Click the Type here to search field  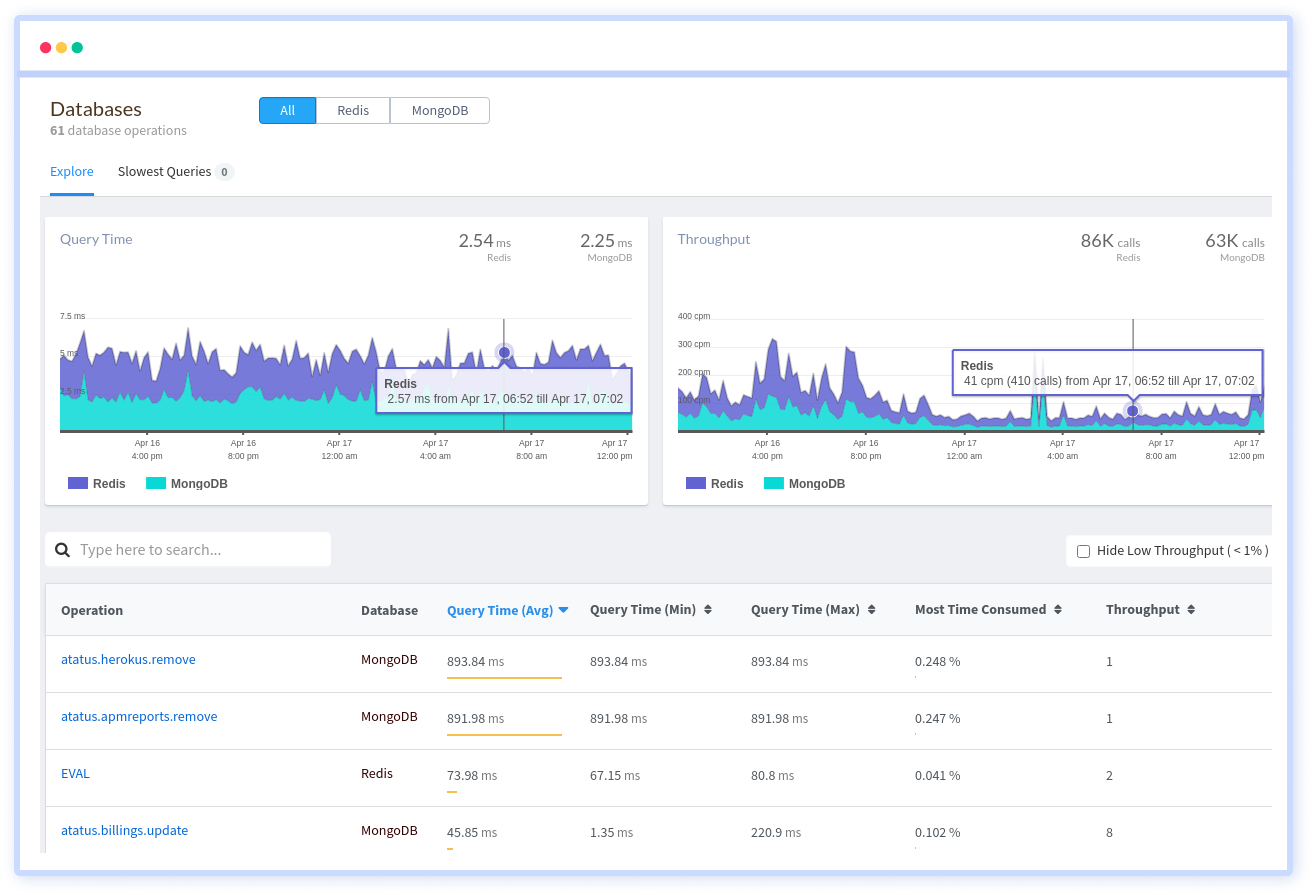coord(190,549)
